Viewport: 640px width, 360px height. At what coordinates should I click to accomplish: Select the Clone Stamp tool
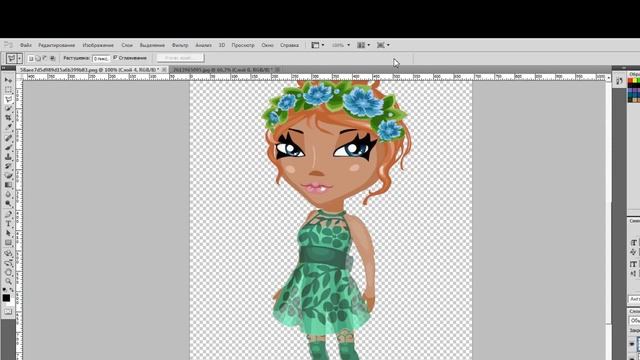coord(8,157)
